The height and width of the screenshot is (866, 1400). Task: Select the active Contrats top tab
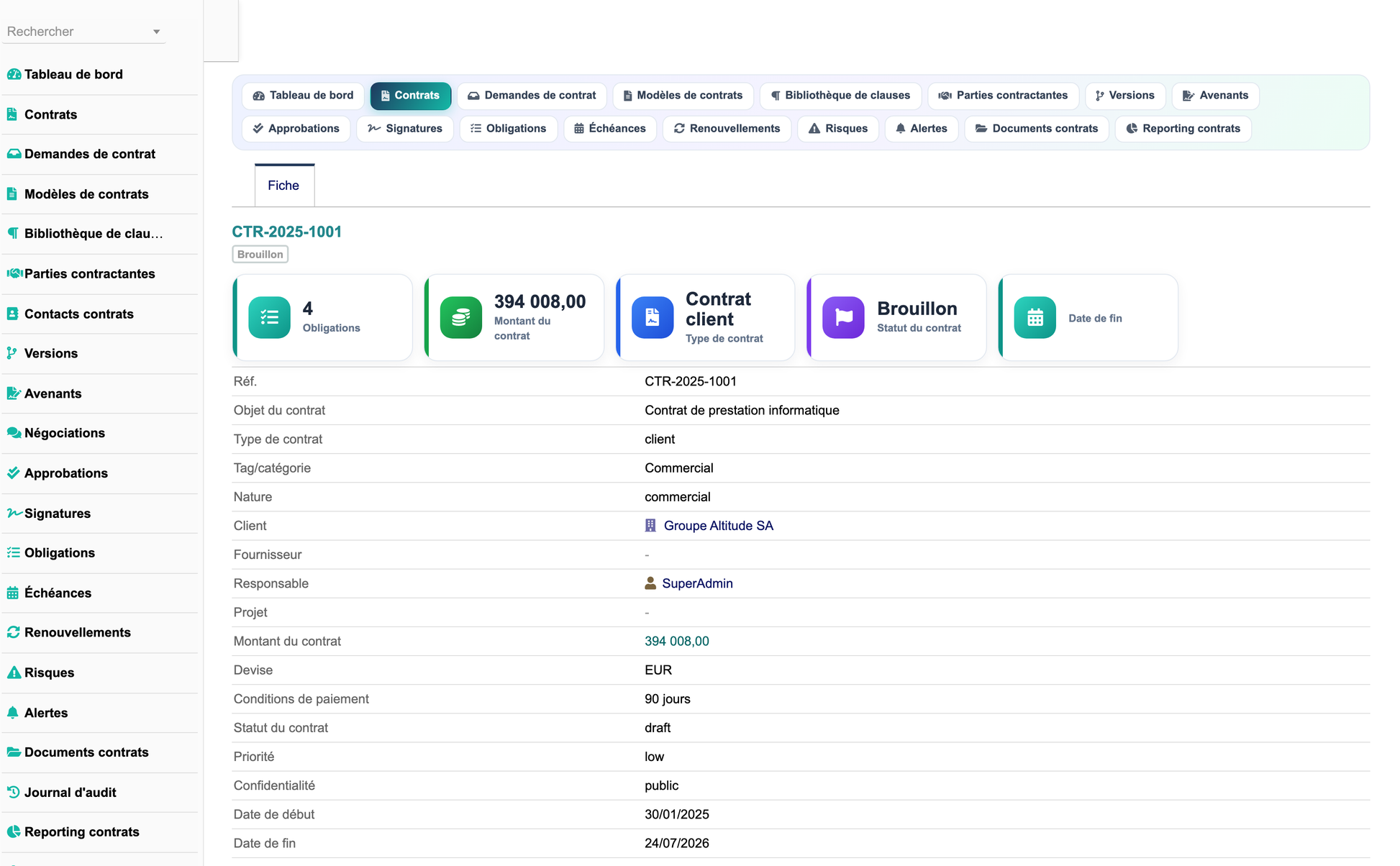[x=411, y=96]
